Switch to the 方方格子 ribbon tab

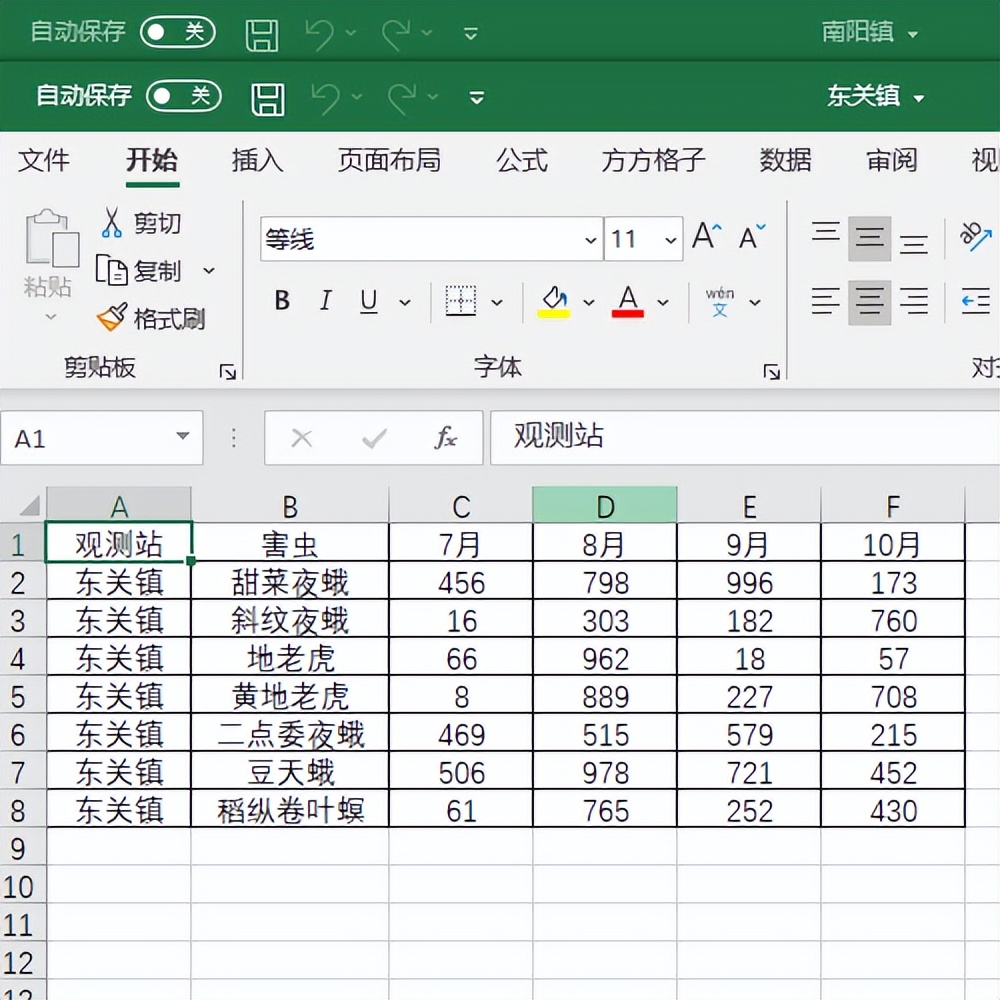652,161
